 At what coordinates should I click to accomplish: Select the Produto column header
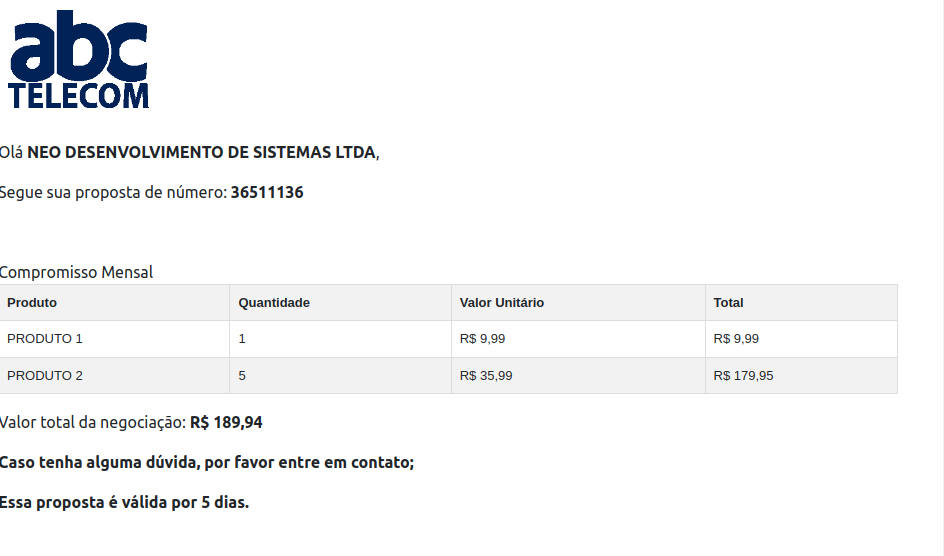32,303
